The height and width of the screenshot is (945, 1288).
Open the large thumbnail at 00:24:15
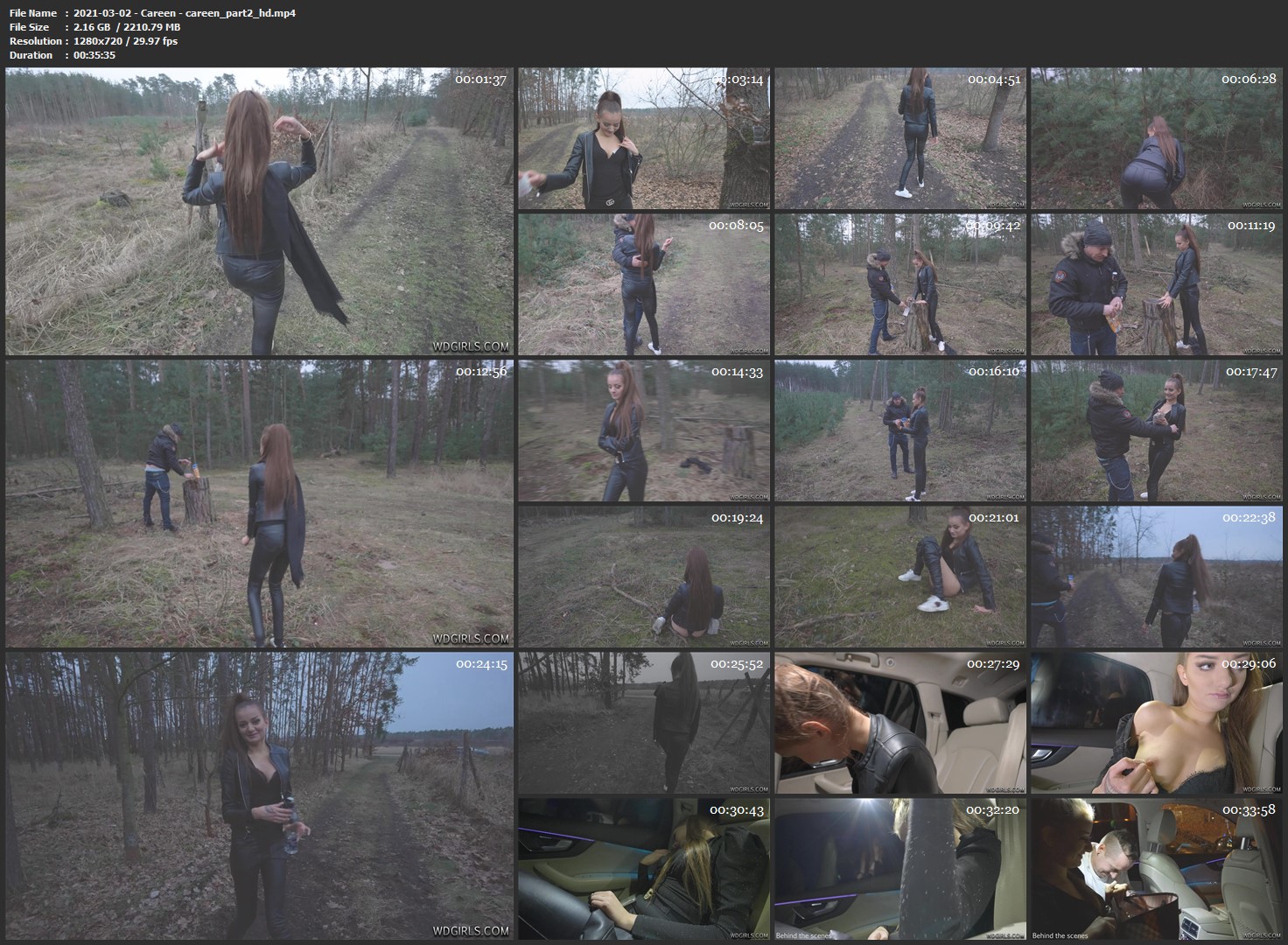[259, 794]
